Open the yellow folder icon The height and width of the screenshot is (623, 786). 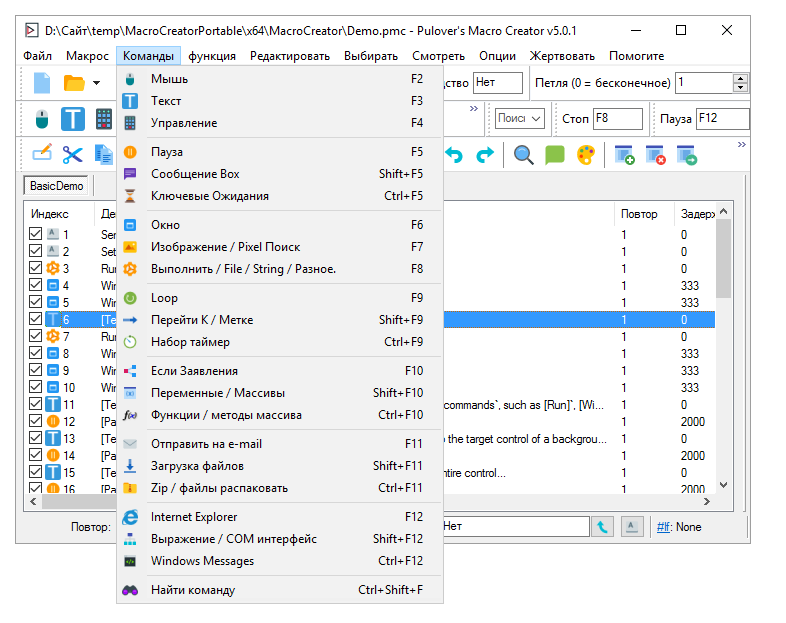pyautogui.click(x=74, y=83)
